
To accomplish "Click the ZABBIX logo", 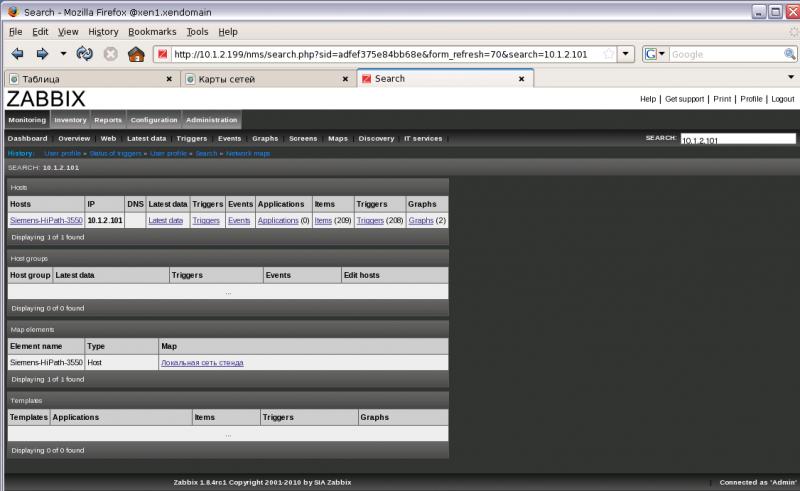I will point(46,99).
